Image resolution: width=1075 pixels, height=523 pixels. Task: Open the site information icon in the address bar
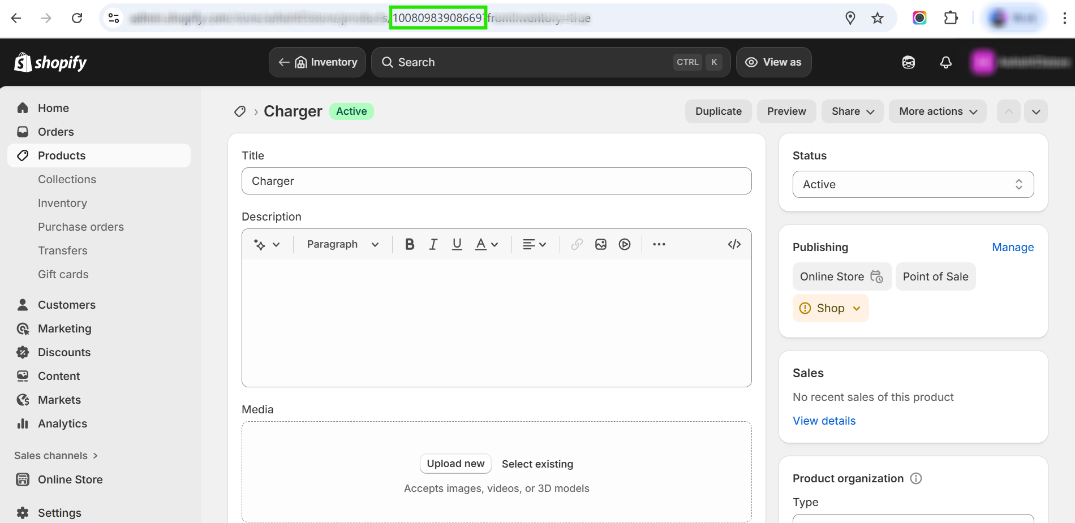tap(114, 19)
